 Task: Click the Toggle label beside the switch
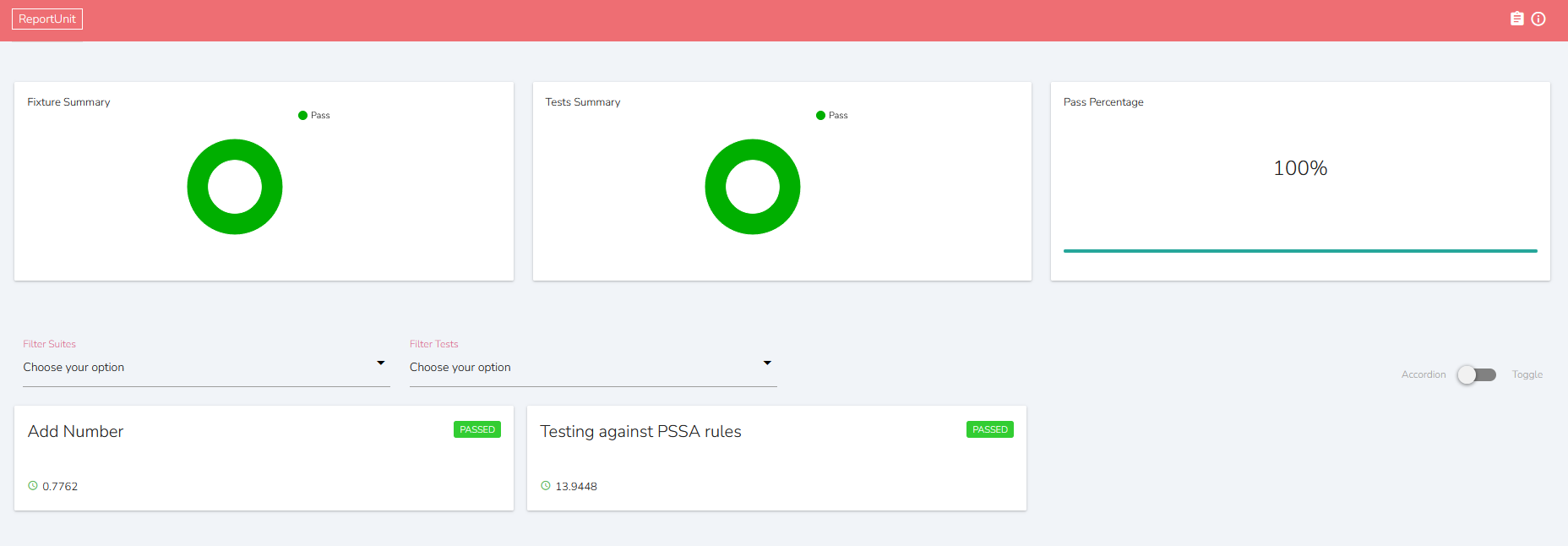[x=1527, y=374]
